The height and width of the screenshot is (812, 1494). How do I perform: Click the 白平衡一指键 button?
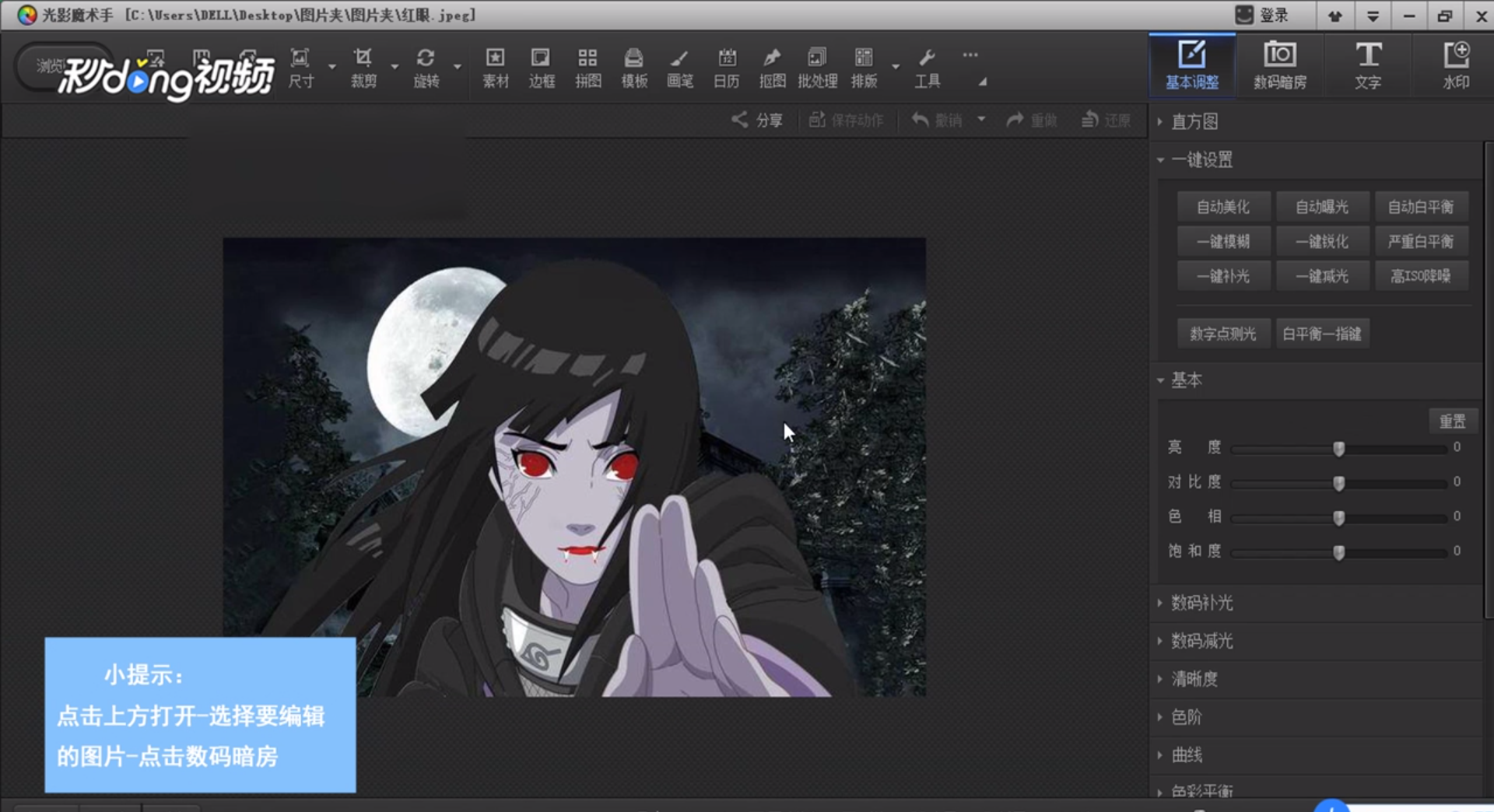[x=1322, y=334]
